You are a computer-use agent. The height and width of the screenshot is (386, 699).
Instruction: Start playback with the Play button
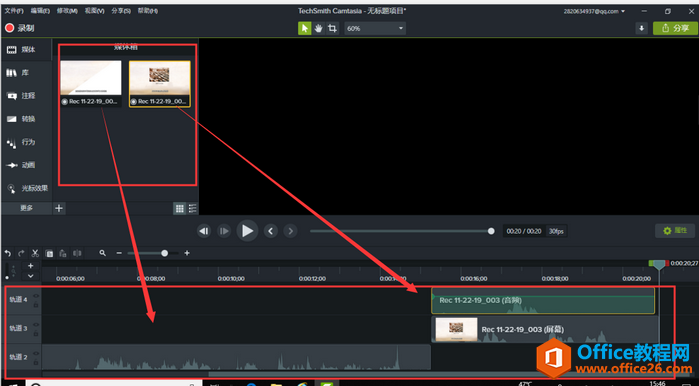click(x=247, y=231)
